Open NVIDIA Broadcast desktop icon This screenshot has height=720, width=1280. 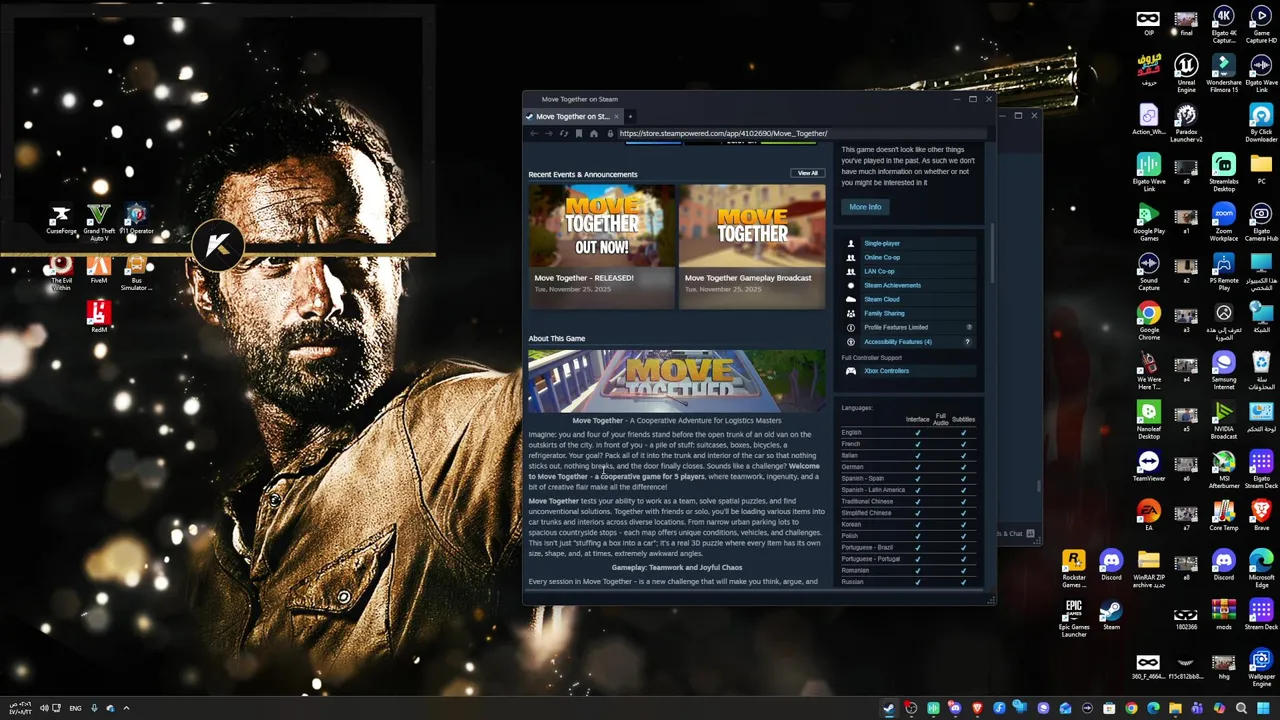[x=1223, y=419]
